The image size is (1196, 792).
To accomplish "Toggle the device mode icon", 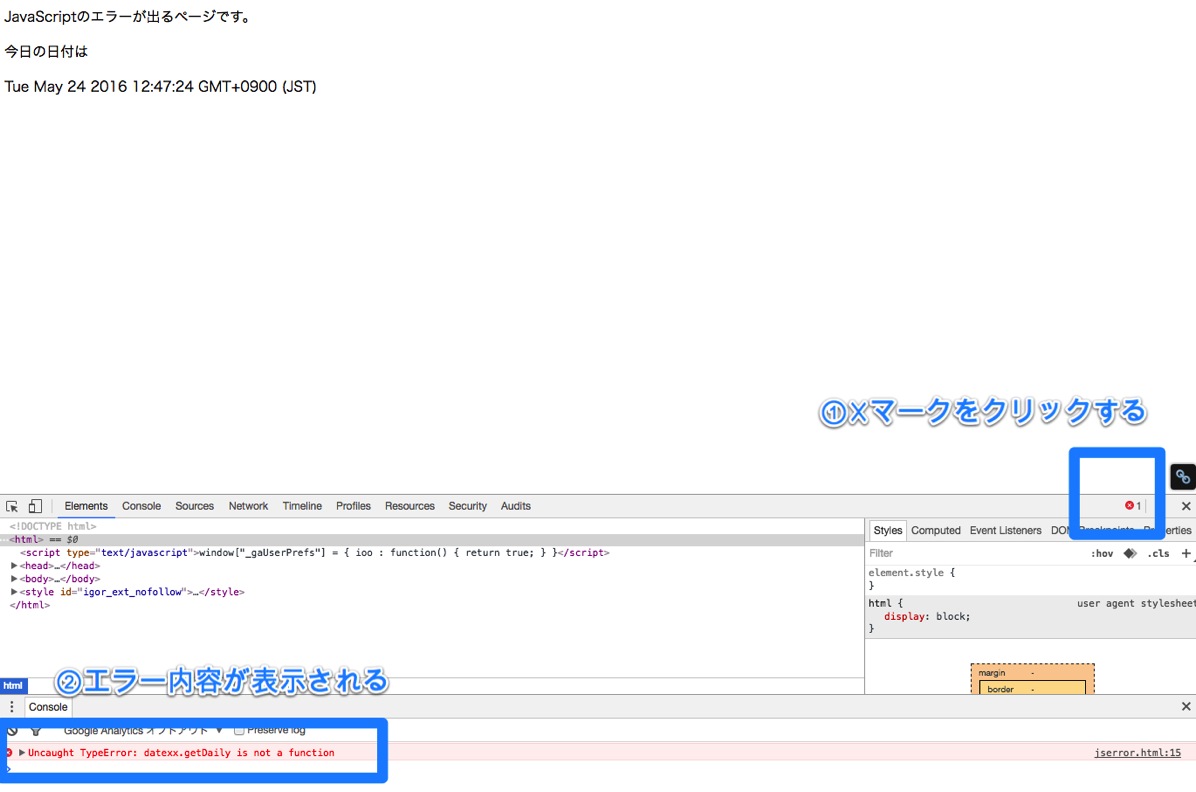I will coord(35,506).
